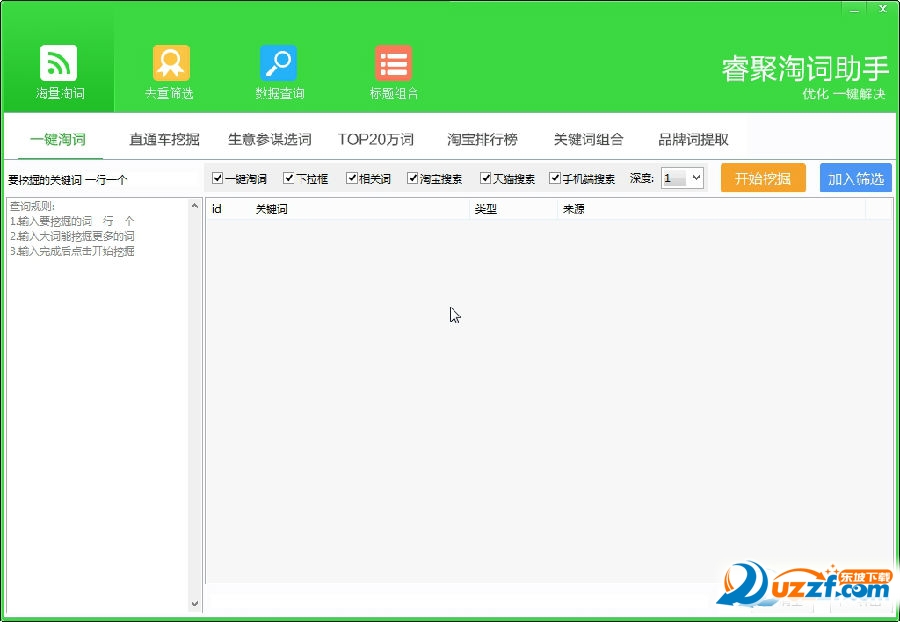Click the blue 加入筛选 button
The height and width of the screenshot is (622, 900).
[855, 178]
